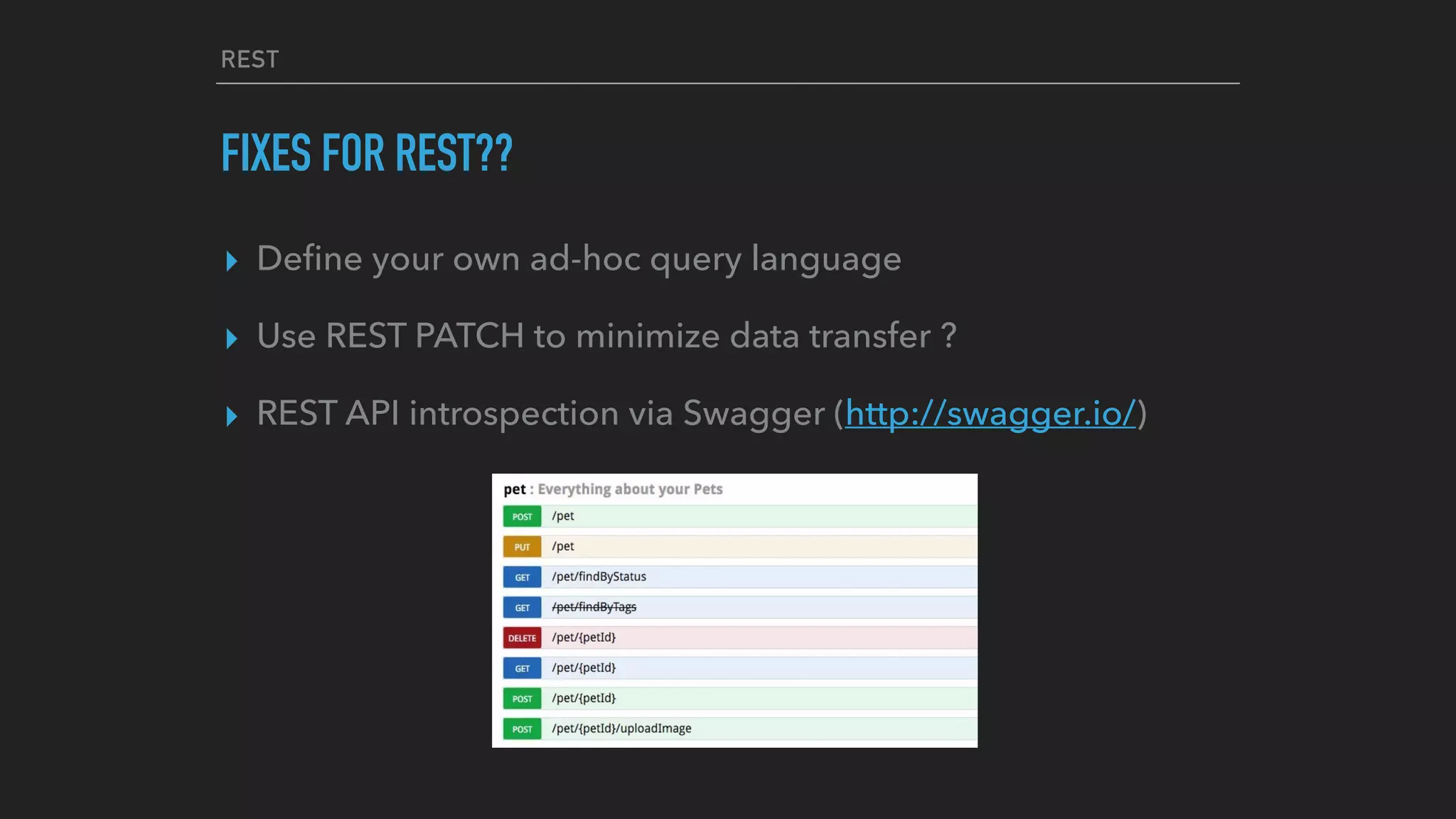Click the POST badge for uploadImage
Image resolution: width=1456 pixels, height=819 pixels.
pos(522,729)
